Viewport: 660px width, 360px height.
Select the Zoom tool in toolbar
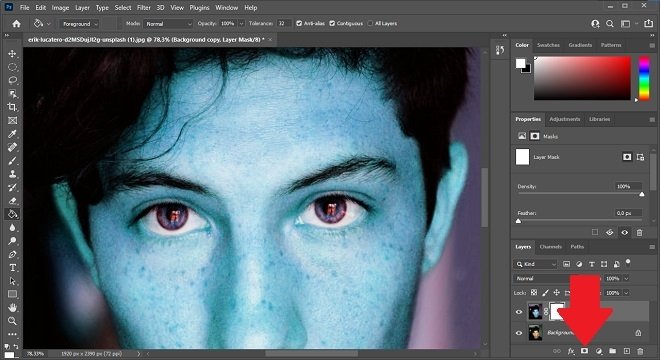click(x=12, y=321)
